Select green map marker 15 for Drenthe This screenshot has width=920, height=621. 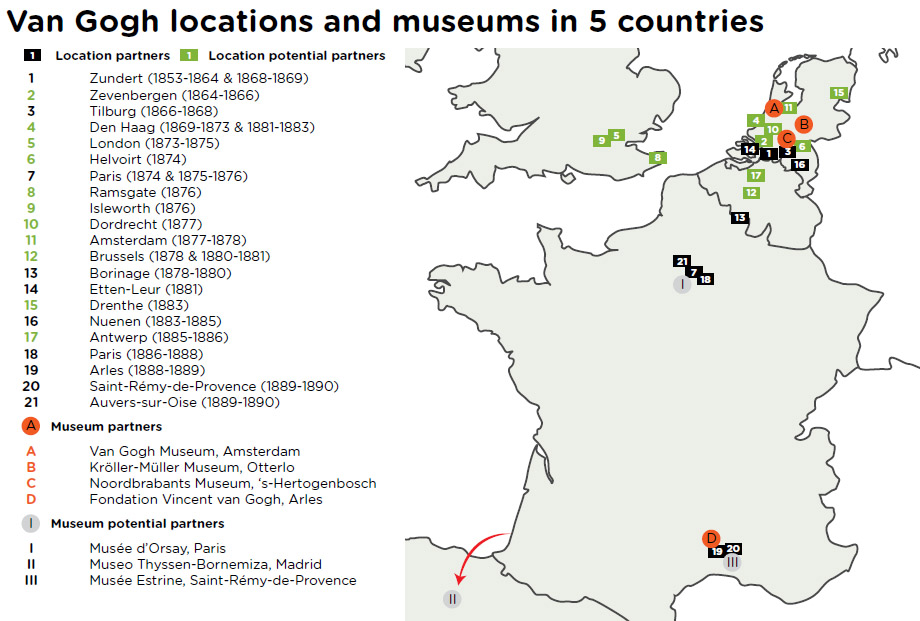tap(838, 93)
